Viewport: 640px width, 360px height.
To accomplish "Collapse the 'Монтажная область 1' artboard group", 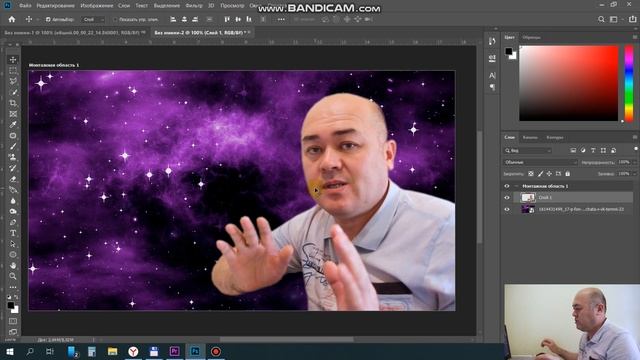I will pyautogui.click(x=516, y=186).
